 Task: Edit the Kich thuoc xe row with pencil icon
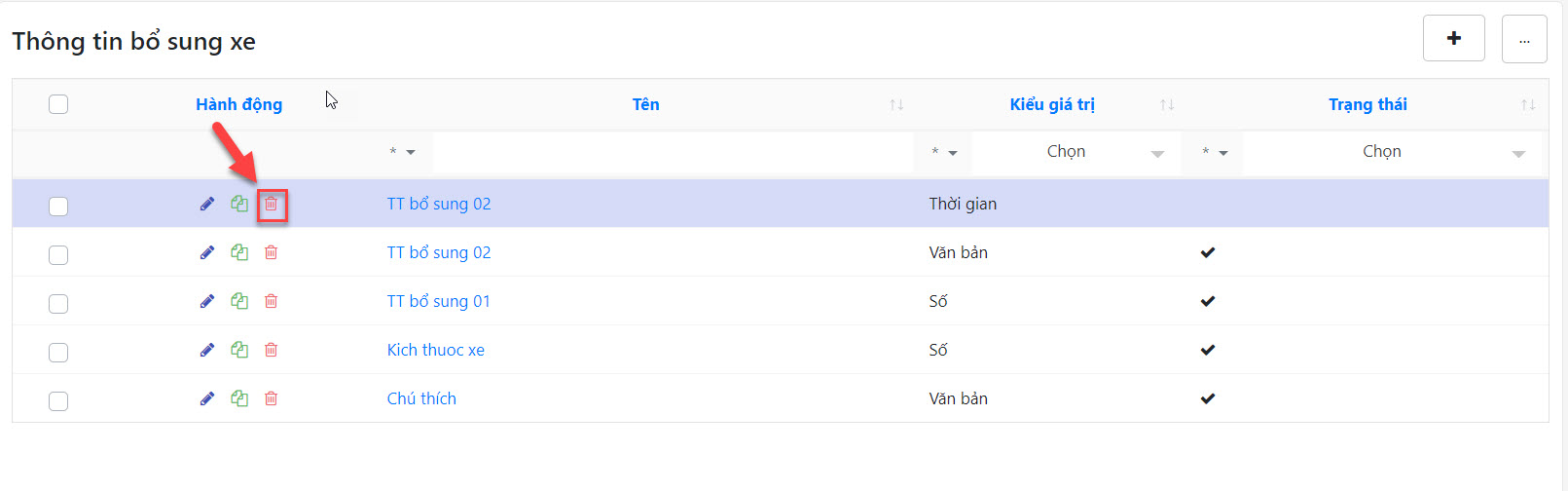pyautogui.click(x=207, y=350)
